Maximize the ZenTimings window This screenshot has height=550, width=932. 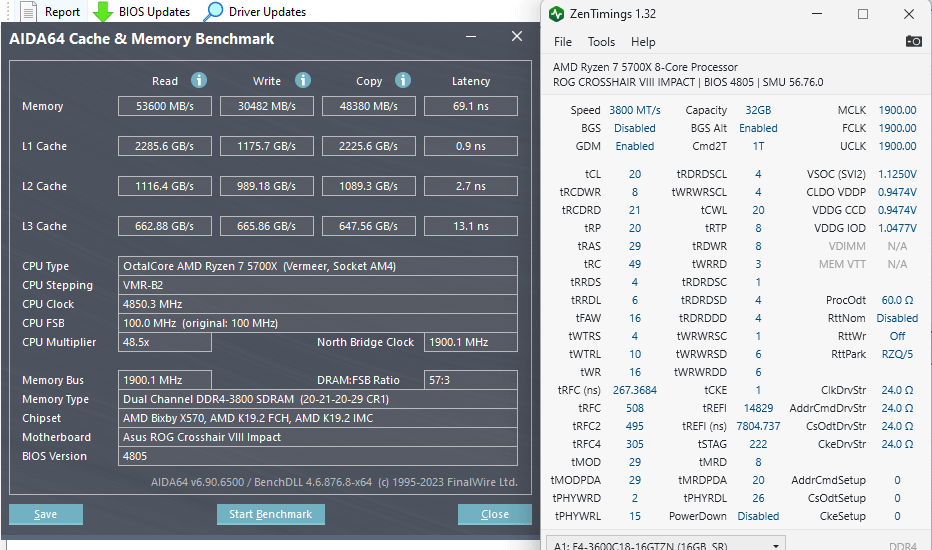coord(863,14)
